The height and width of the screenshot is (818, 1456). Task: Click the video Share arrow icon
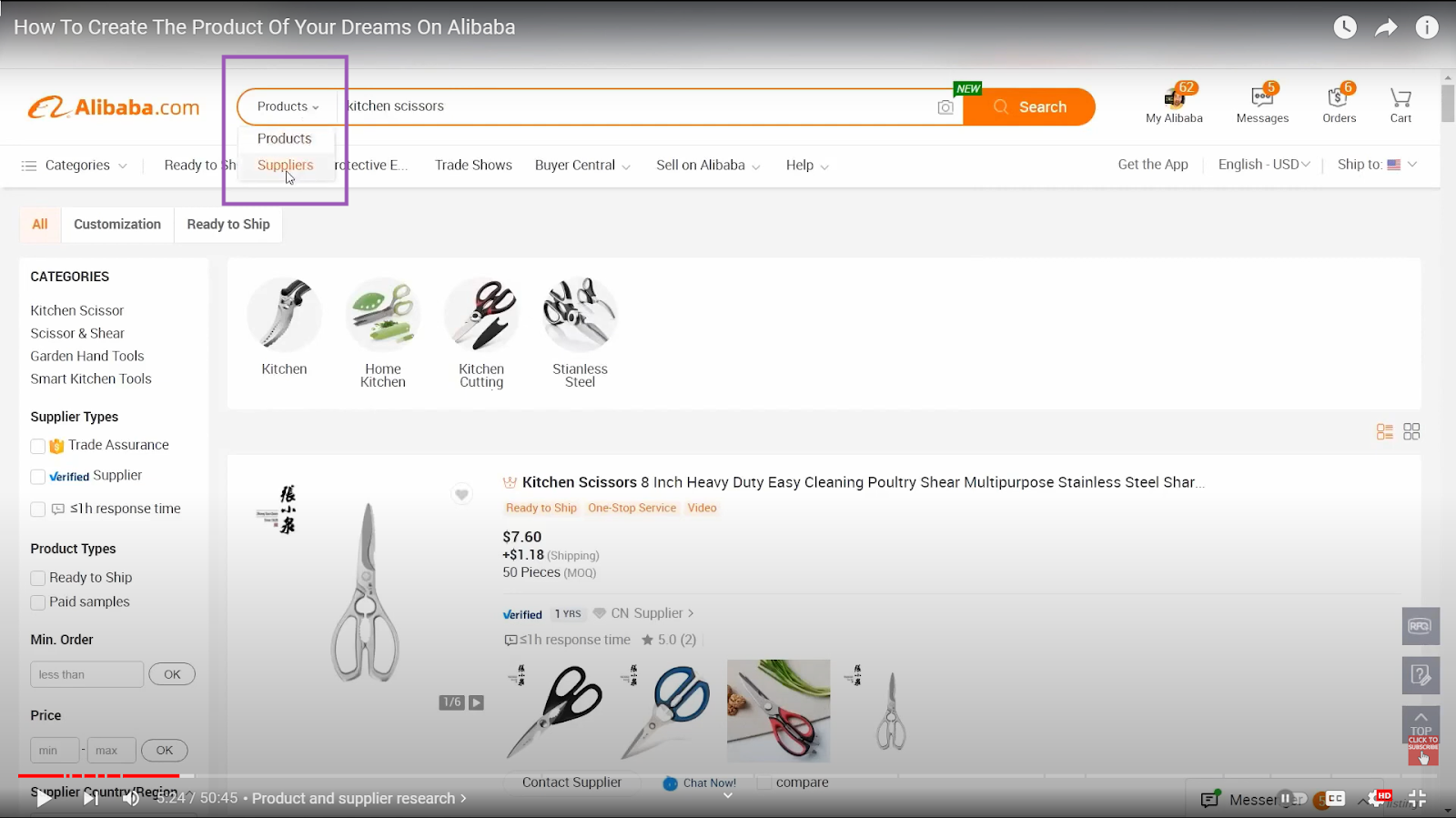[1386, 27]
